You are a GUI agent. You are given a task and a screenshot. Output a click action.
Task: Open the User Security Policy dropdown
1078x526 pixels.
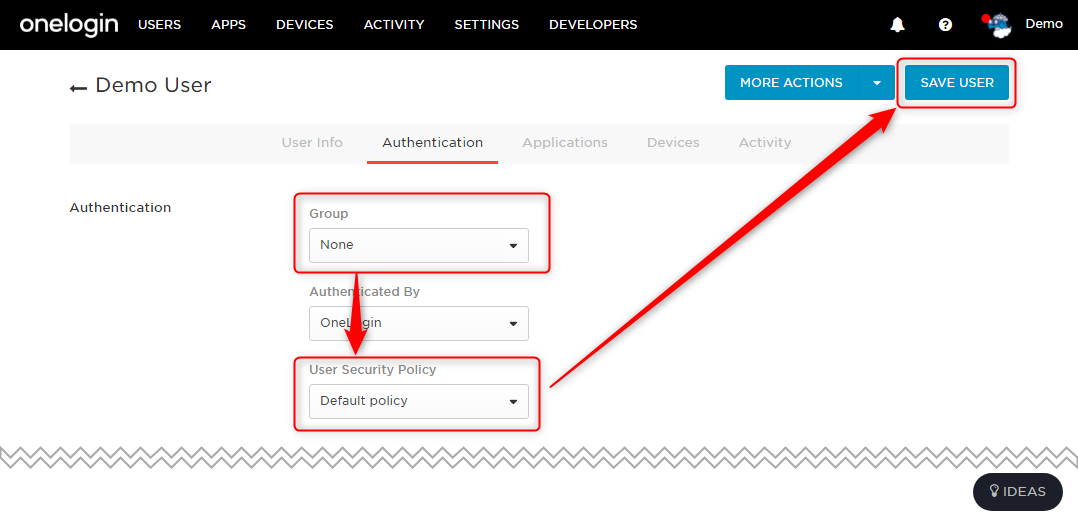click(x=419, y=401)
